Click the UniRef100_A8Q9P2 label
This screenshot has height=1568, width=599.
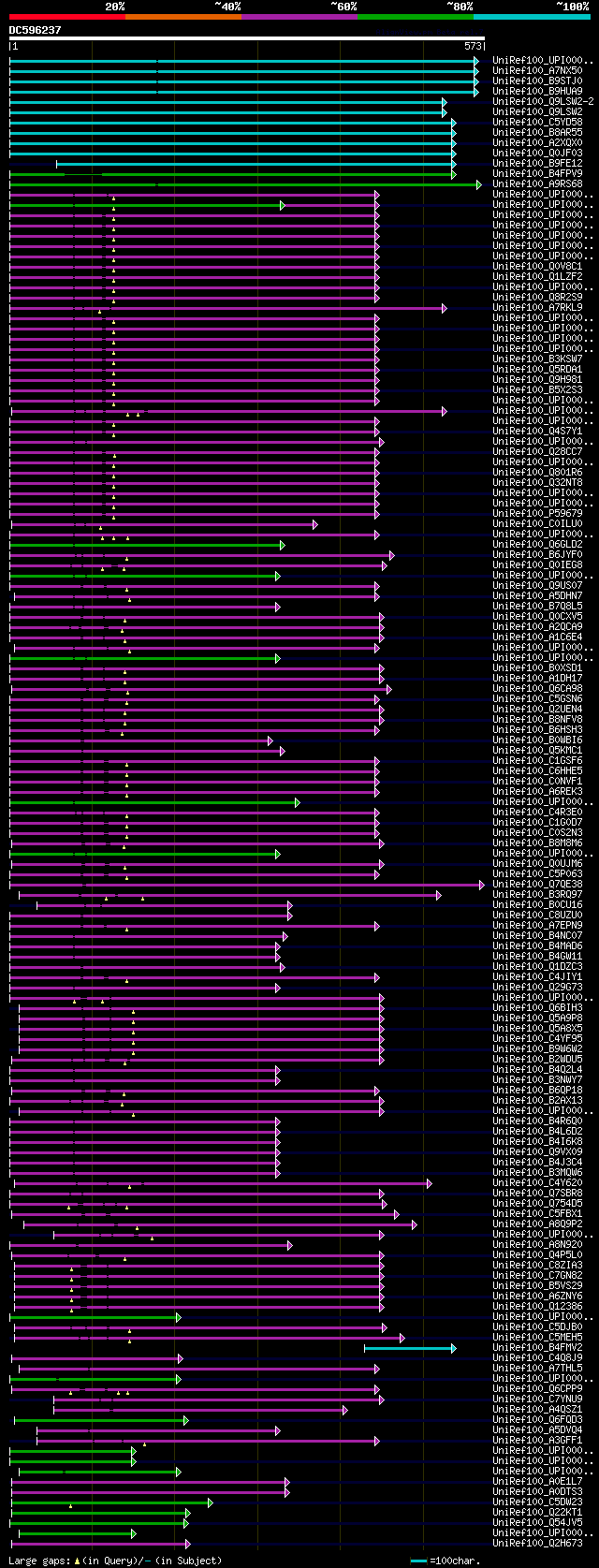click(537, 1224)
